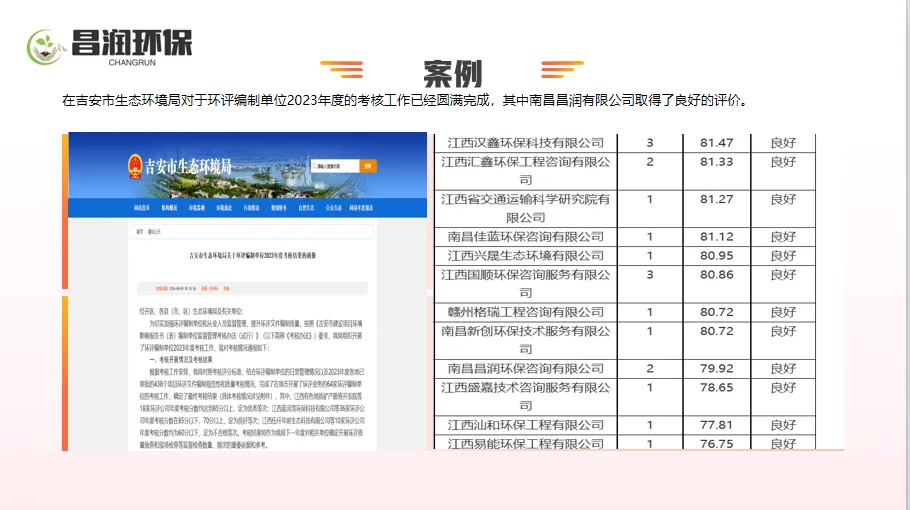Screen dimensions: 910x510
Task: Click the score 81.27
Action: click(x=716, y=199)
